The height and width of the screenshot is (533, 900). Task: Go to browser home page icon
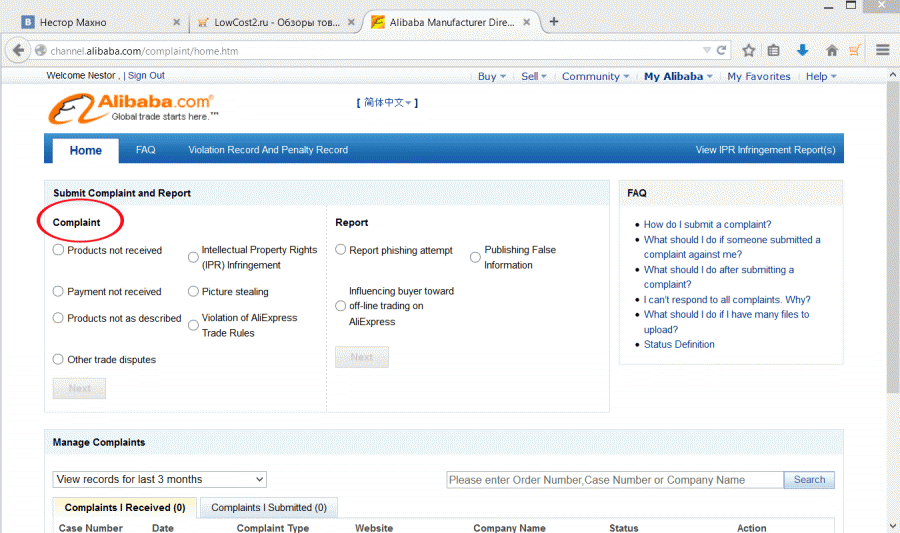pos(832,50)
